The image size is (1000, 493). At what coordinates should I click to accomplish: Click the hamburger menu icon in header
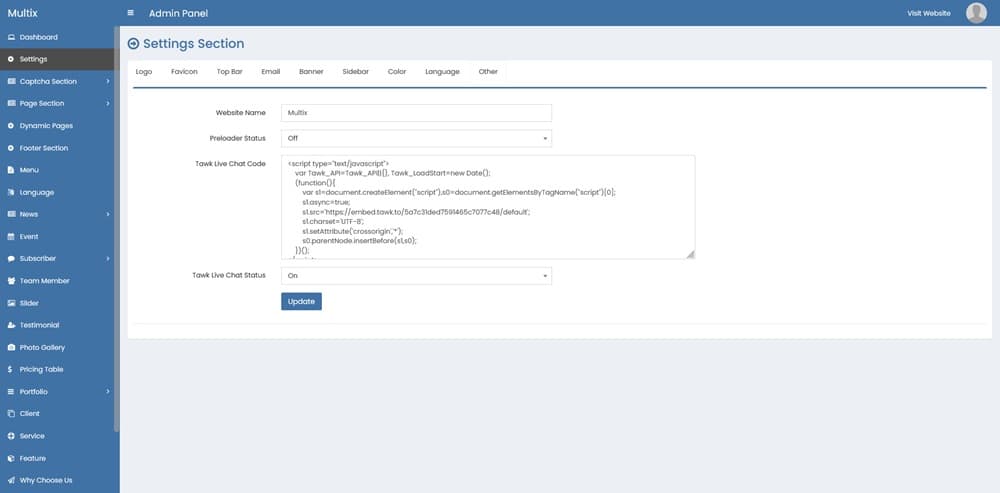131,13
